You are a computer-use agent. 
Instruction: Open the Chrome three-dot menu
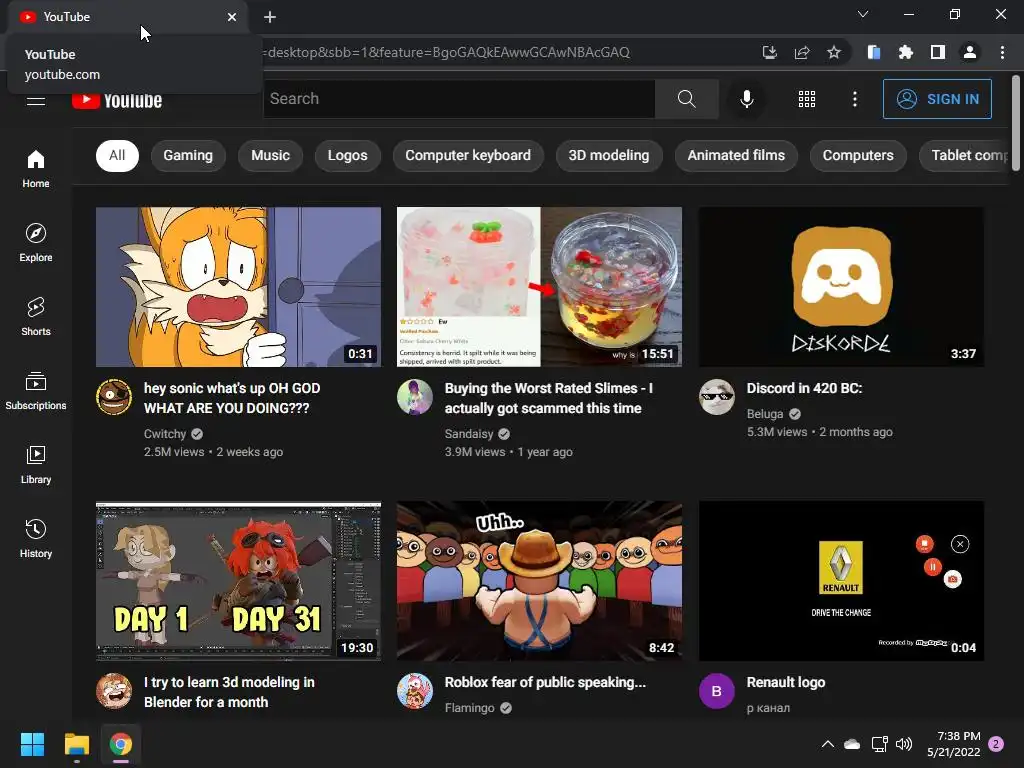1002,52
